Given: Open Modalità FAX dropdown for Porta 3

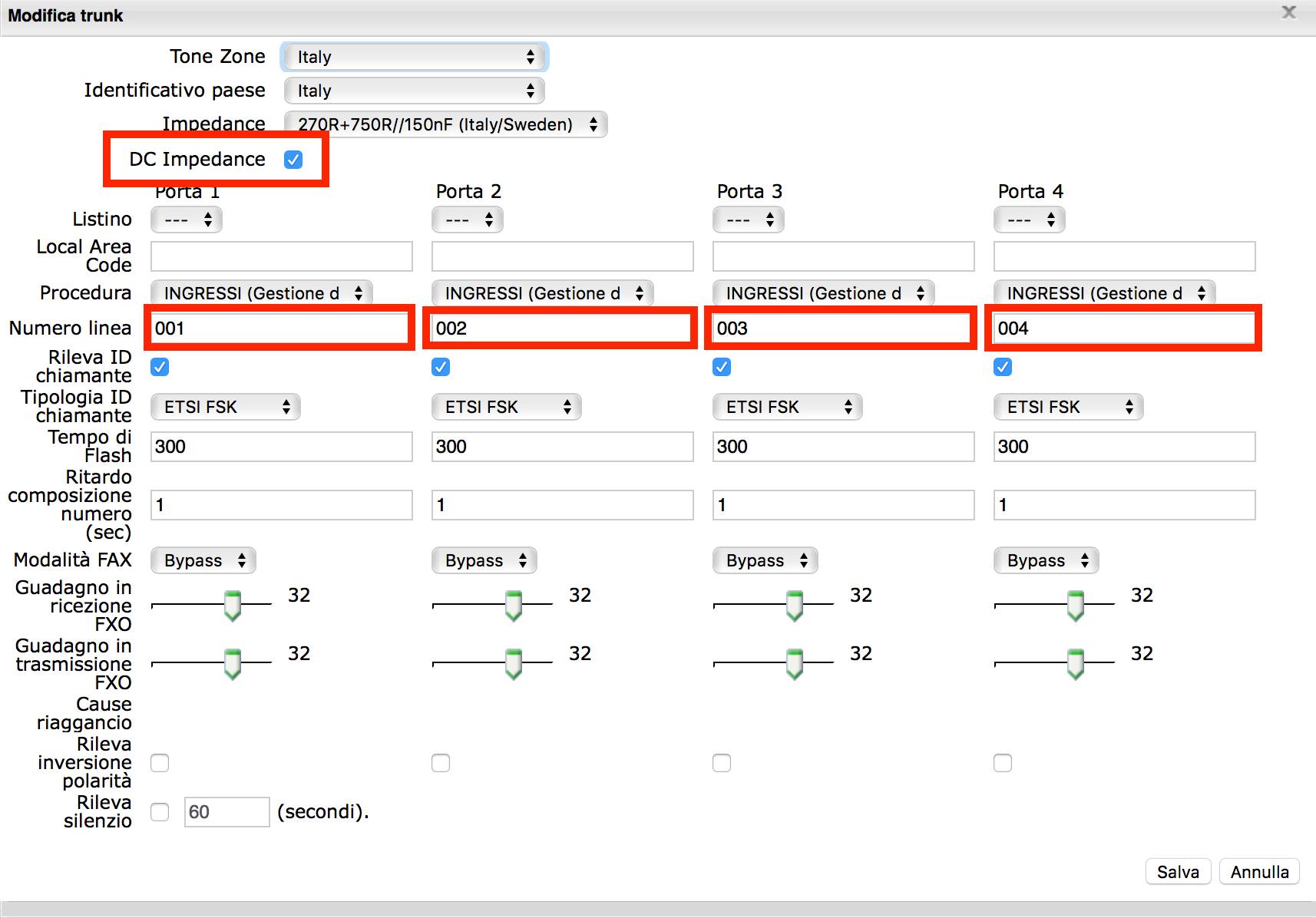Looking at the screenshot, I should 765,560.
